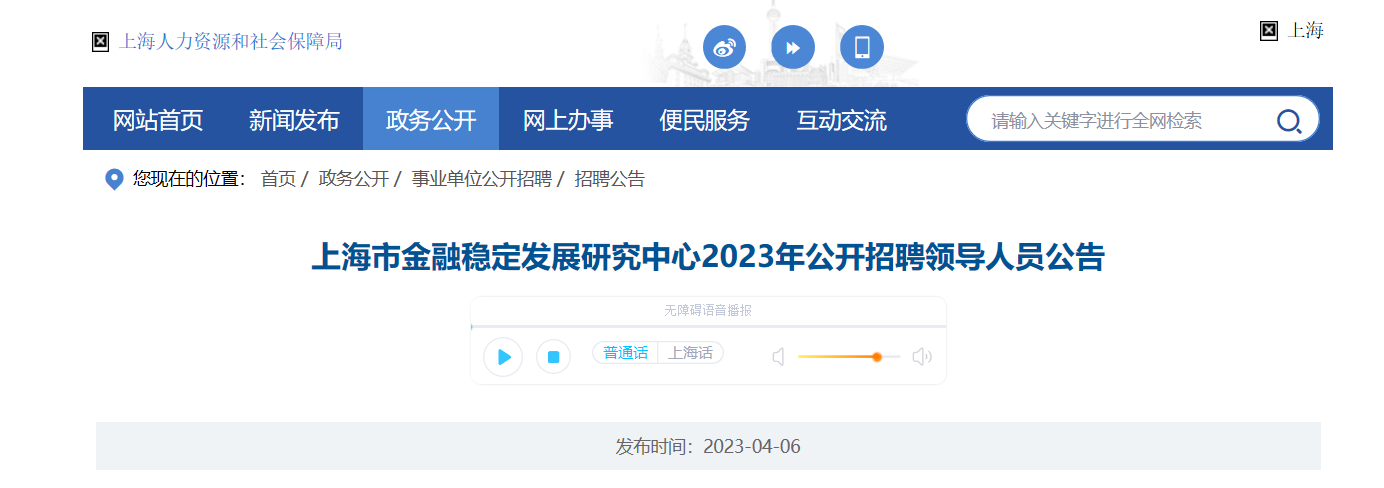This screenshot has width=1384, height=488.
Task: Open the 网站首页 menu item
Action: 158,120
